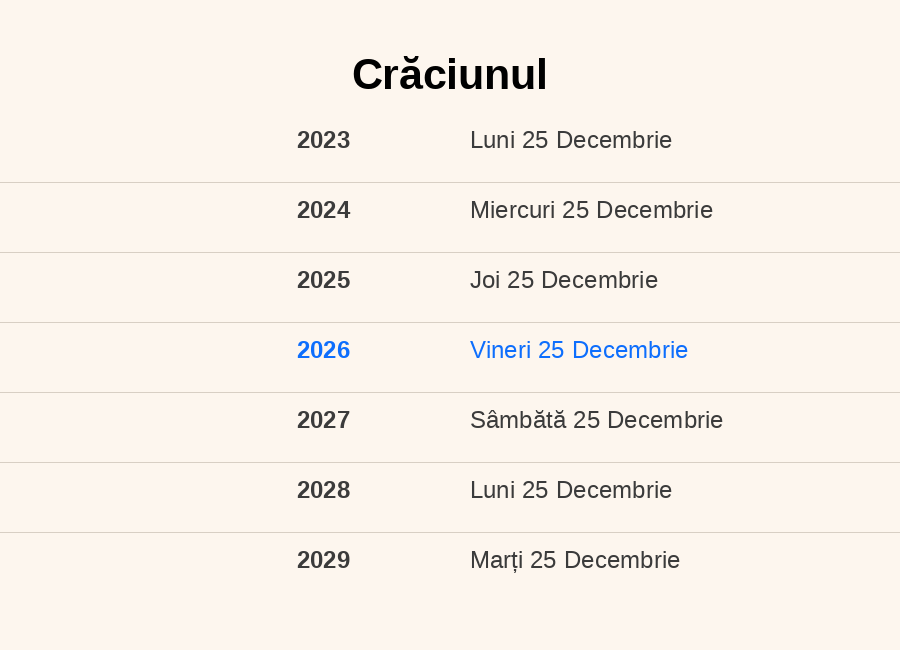Select the 2023 year label
The image size is (900, 650).
click(323, 140)
